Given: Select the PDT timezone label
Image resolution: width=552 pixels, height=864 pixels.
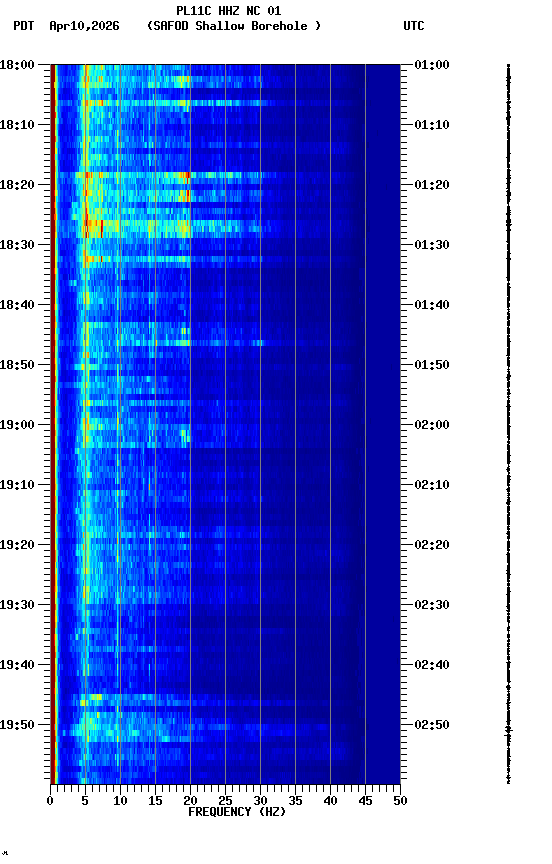Looking at the screenshot, I should (x=24, y=26).
